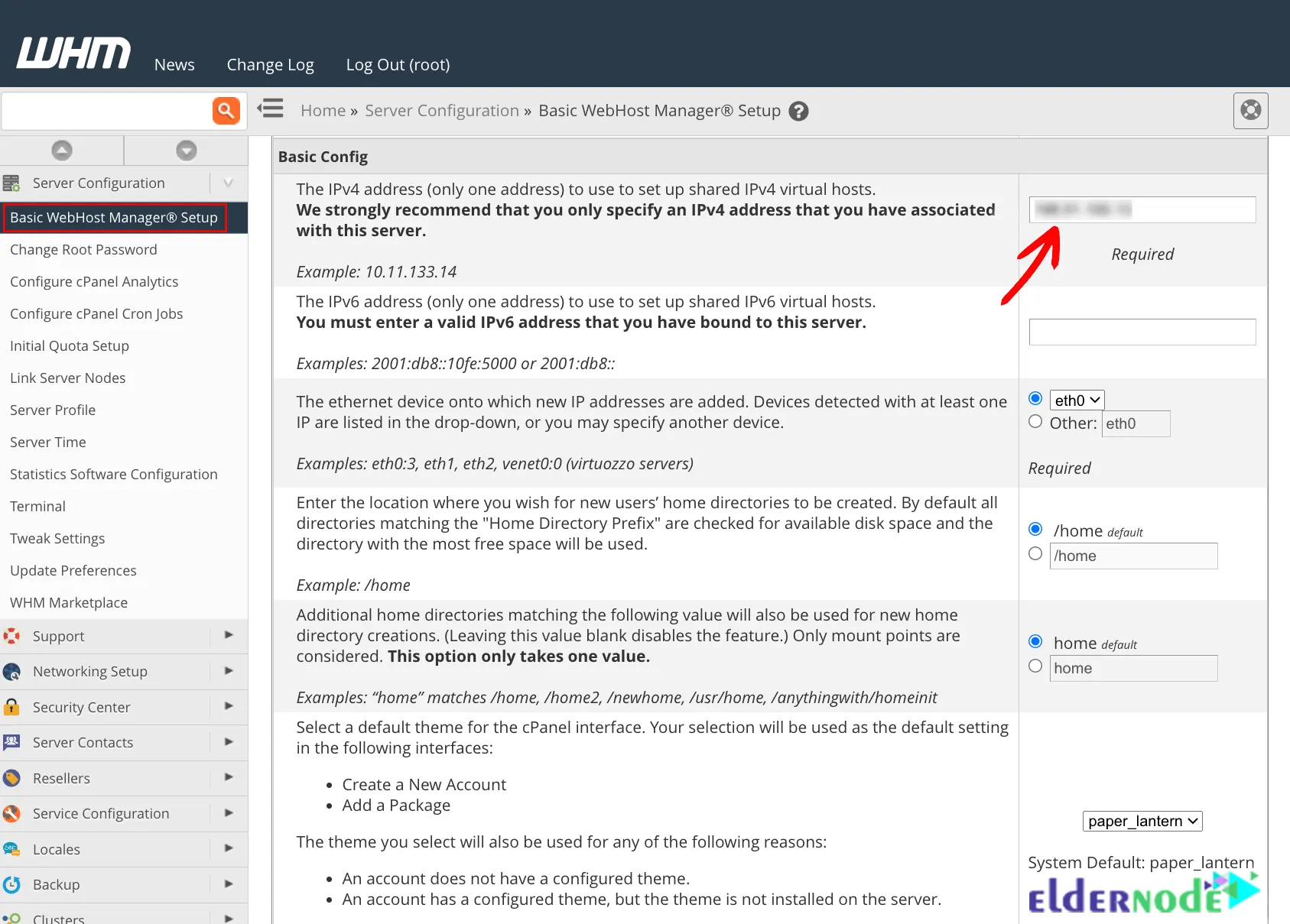
Task: Open Change Root Password in sidebar
Action: (83, 250)
